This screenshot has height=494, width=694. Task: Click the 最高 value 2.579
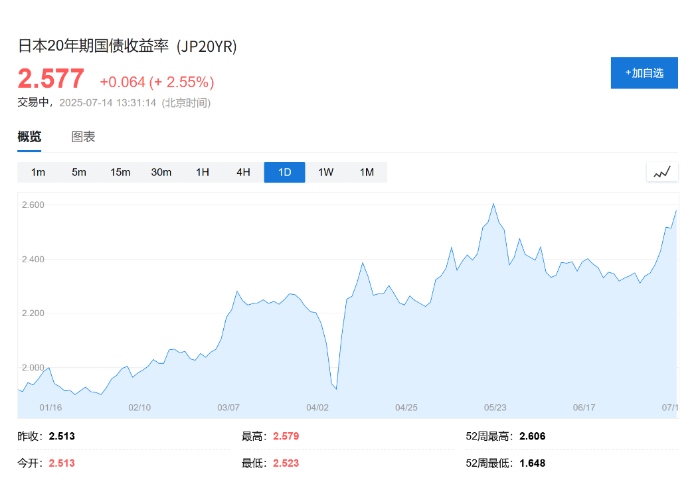click(286, 436)
